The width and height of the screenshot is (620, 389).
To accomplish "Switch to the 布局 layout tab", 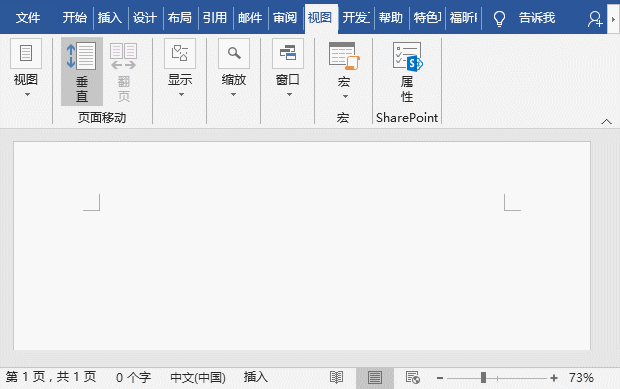I will pyautogui.click(x=180, y=17).
